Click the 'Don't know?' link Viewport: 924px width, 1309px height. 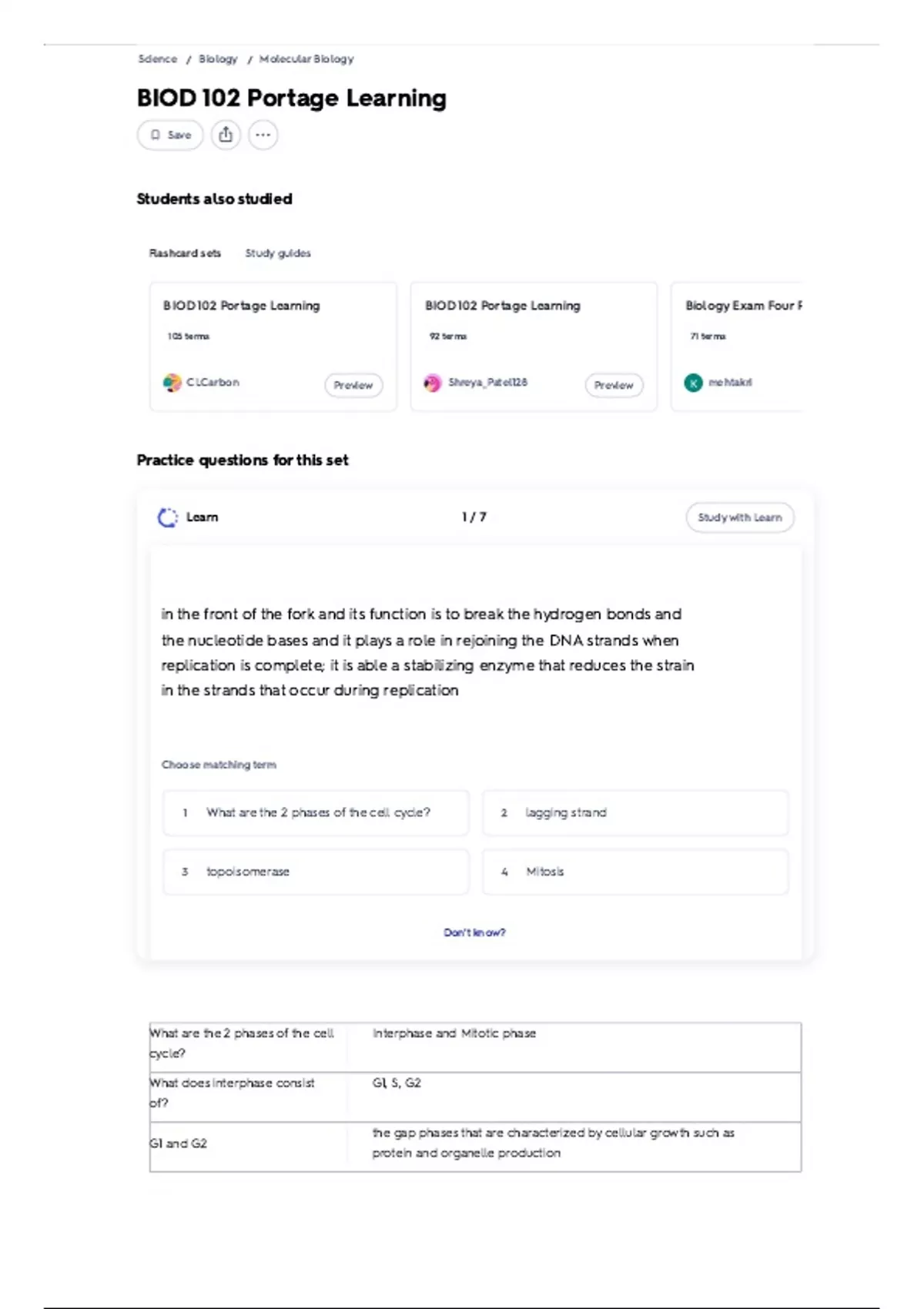point(474,932)
